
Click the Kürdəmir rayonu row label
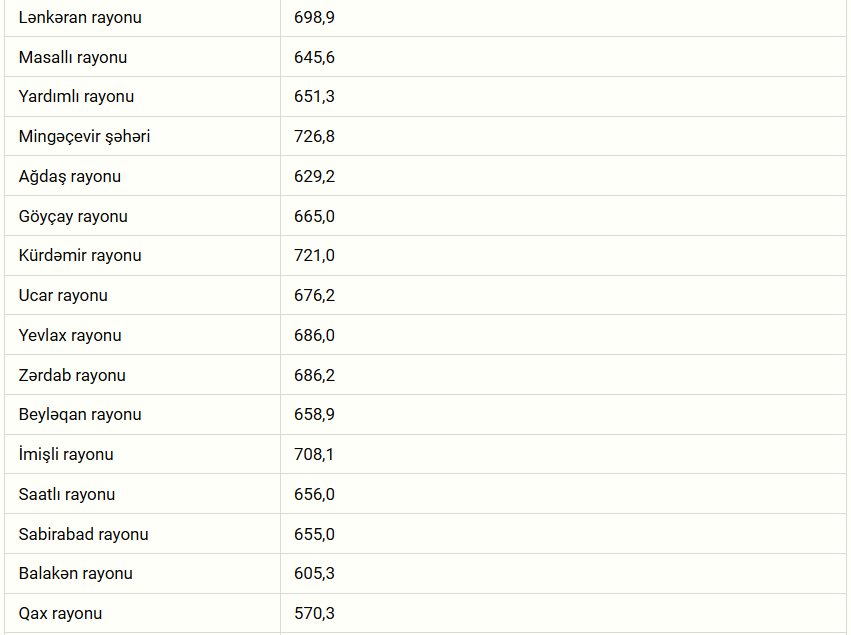(80, 256)
